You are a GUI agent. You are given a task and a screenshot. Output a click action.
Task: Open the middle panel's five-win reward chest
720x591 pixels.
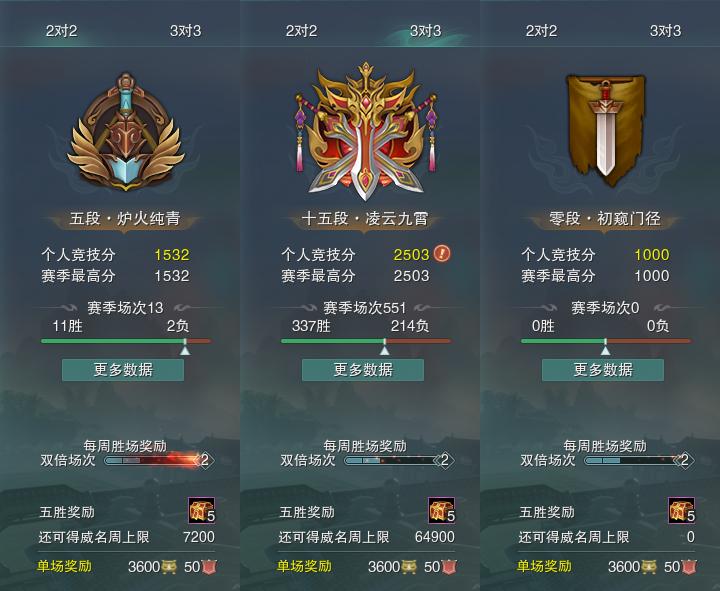[x=442, y=510]
